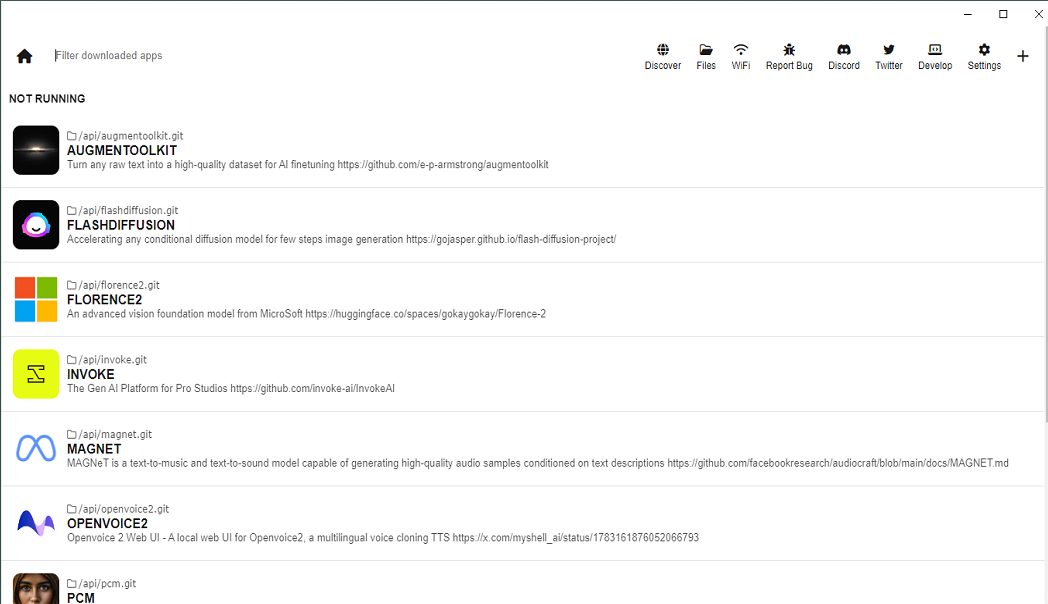This screenshot has height=604, width=1048.
Task: Open the INVOKE app title
Action: pyautogui.click(x=90, y=374)
